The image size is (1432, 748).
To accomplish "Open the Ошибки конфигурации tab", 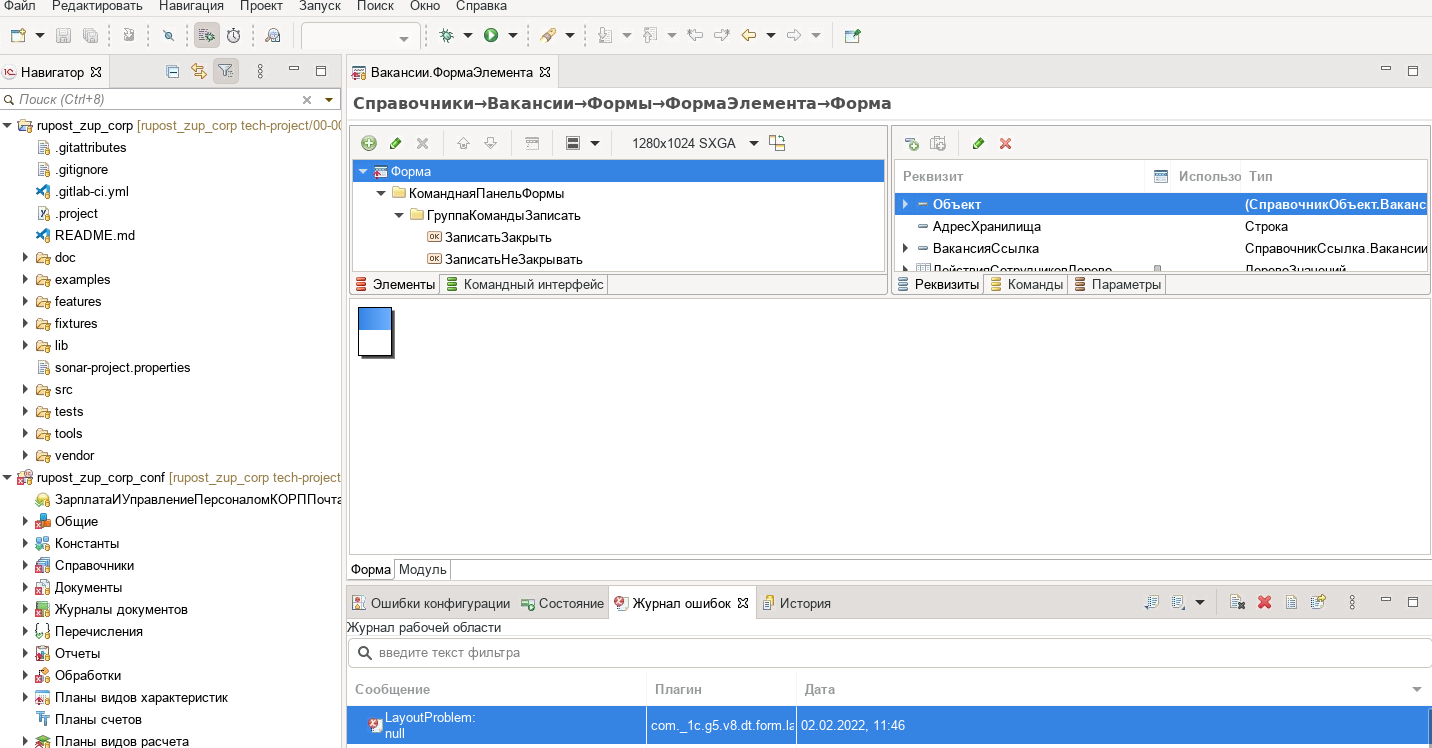I will [431, 603].
